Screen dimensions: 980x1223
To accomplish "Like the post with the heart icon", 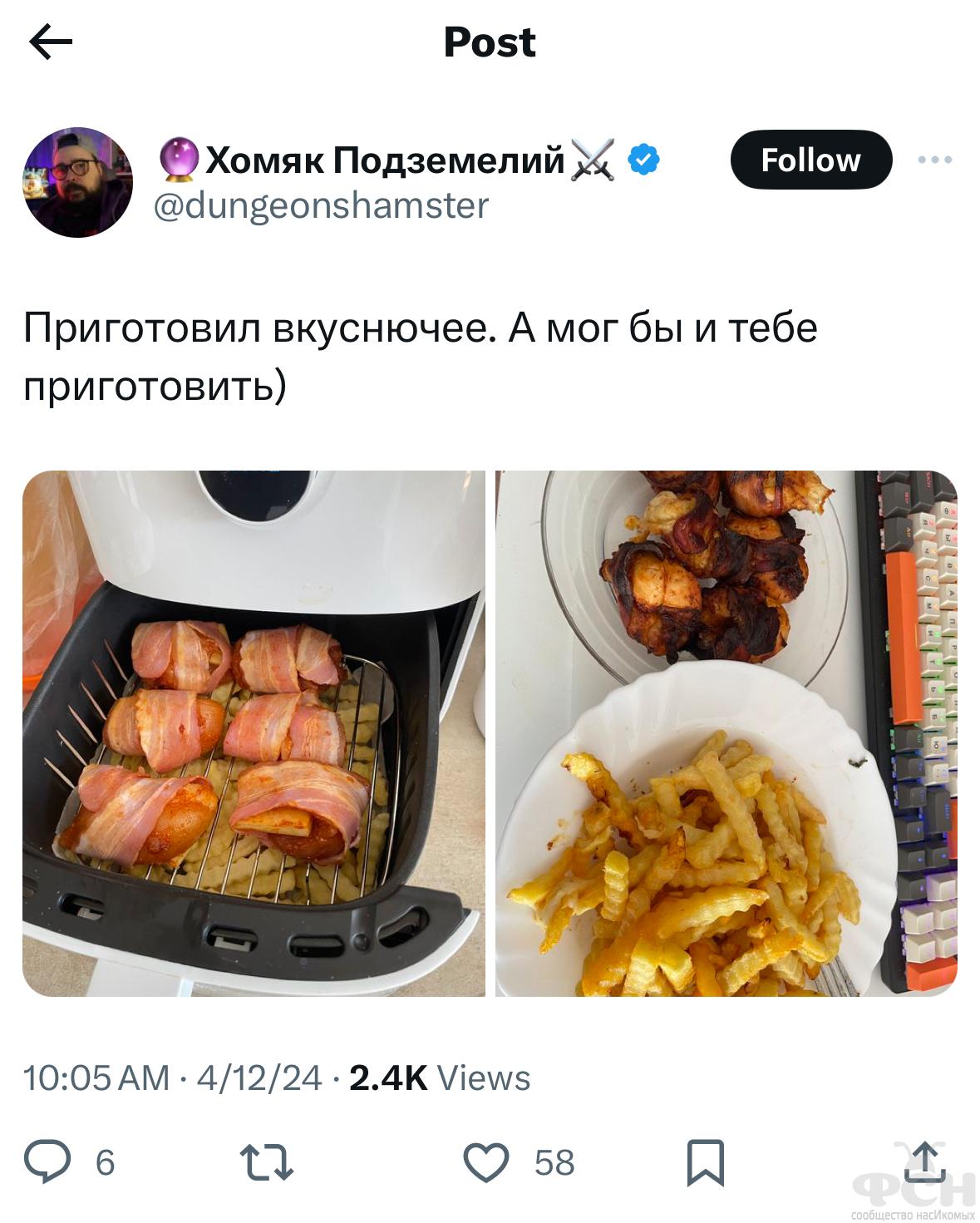I will (485, 1161).
